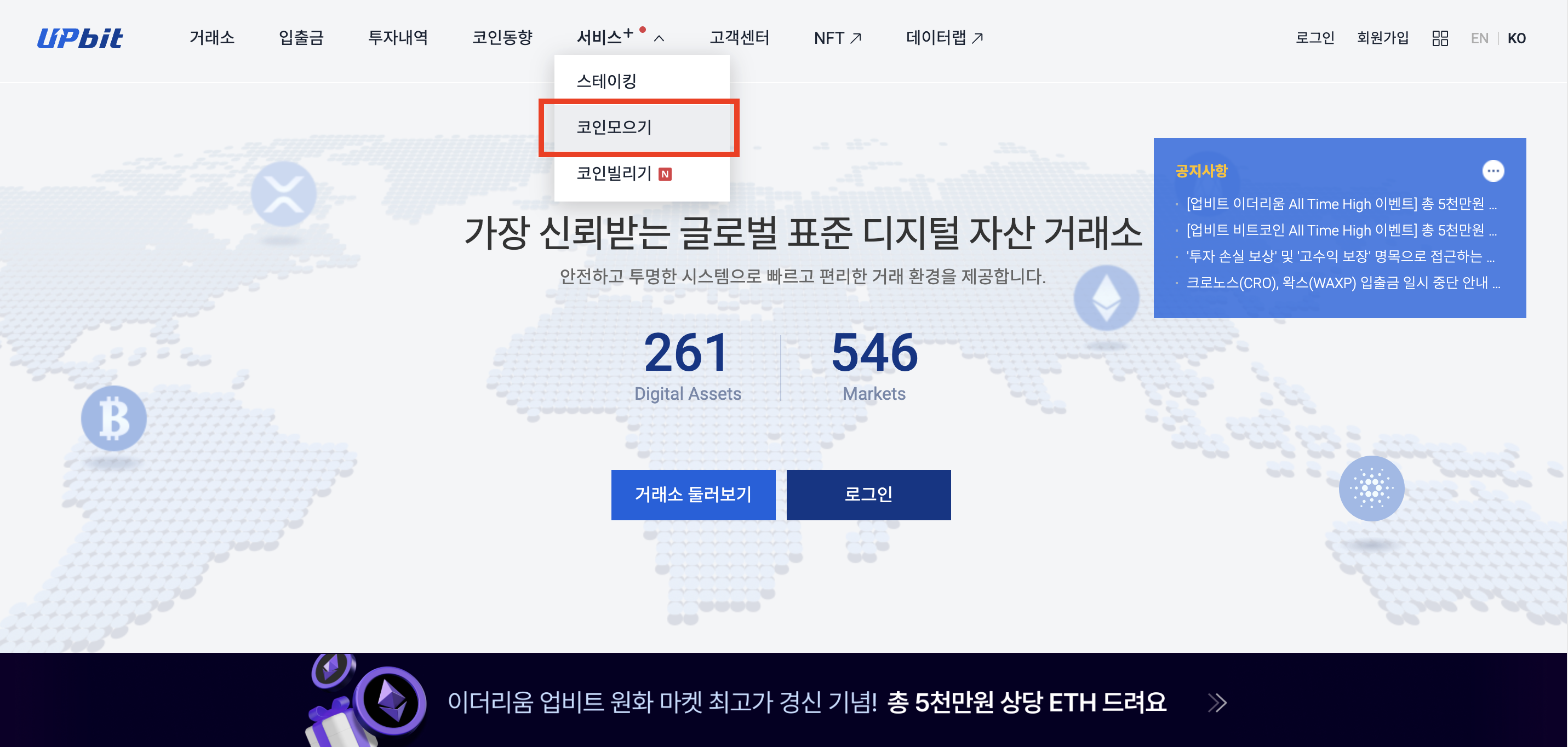Switch language to KO
This screenshot has width=1568, height=747.
[x=1517, y=38]
